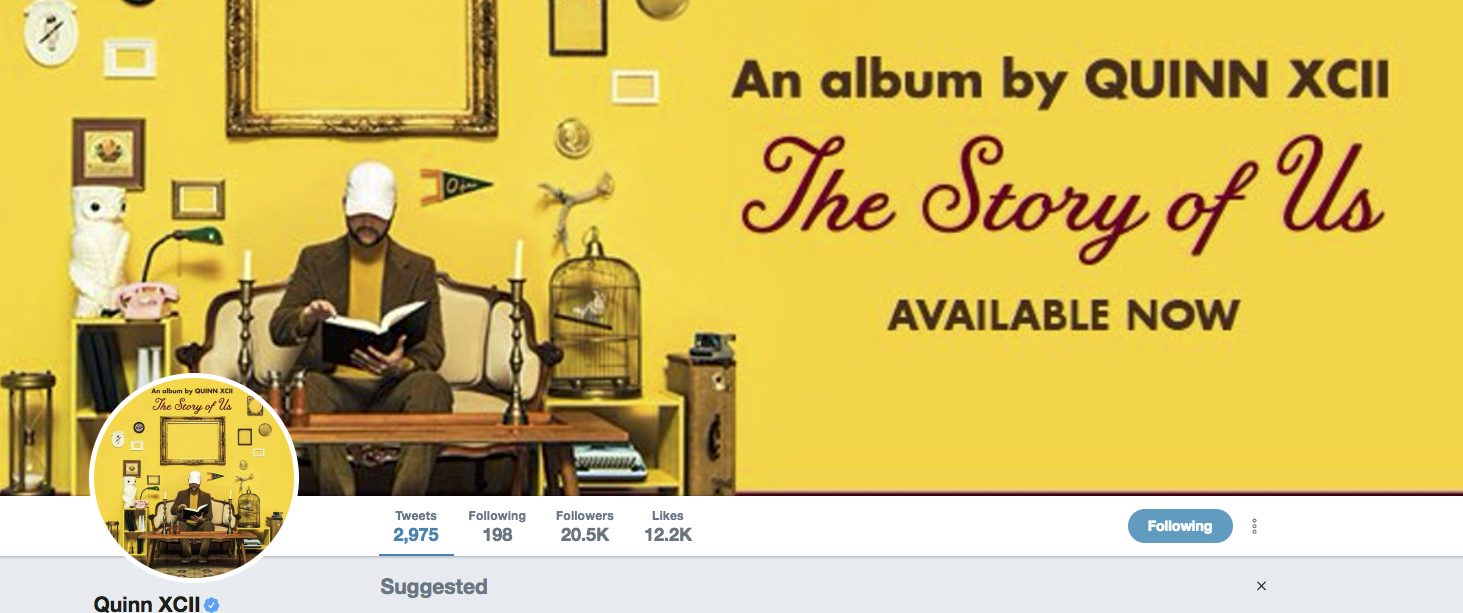This screenshot has width=1463, height=613.
Task: Open the Following 198 list
Action: [497, 527]
